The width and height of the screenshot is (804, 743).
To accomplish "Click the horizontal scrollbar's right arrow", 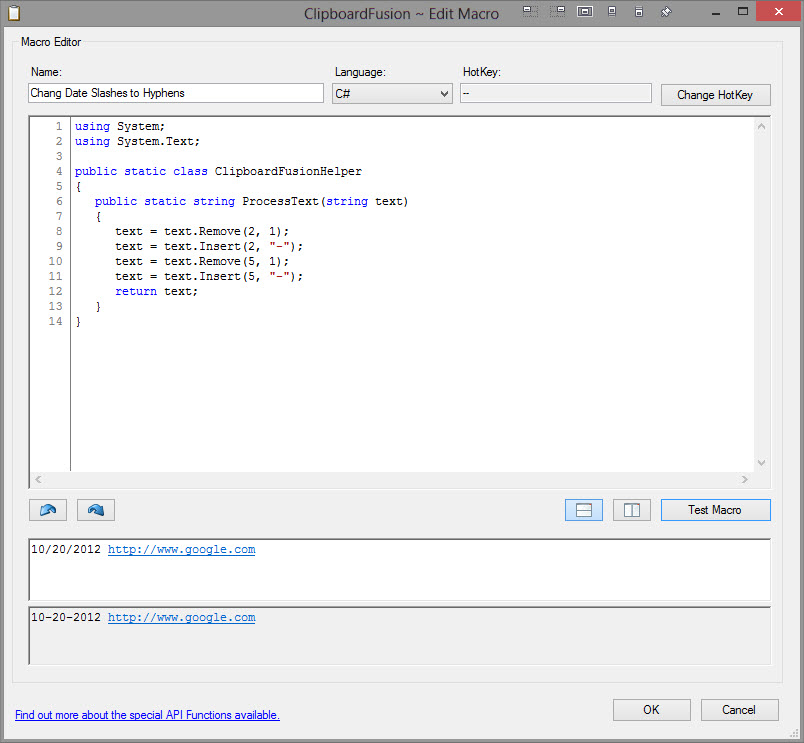I will pyautogui.click(x=744, y=480).
